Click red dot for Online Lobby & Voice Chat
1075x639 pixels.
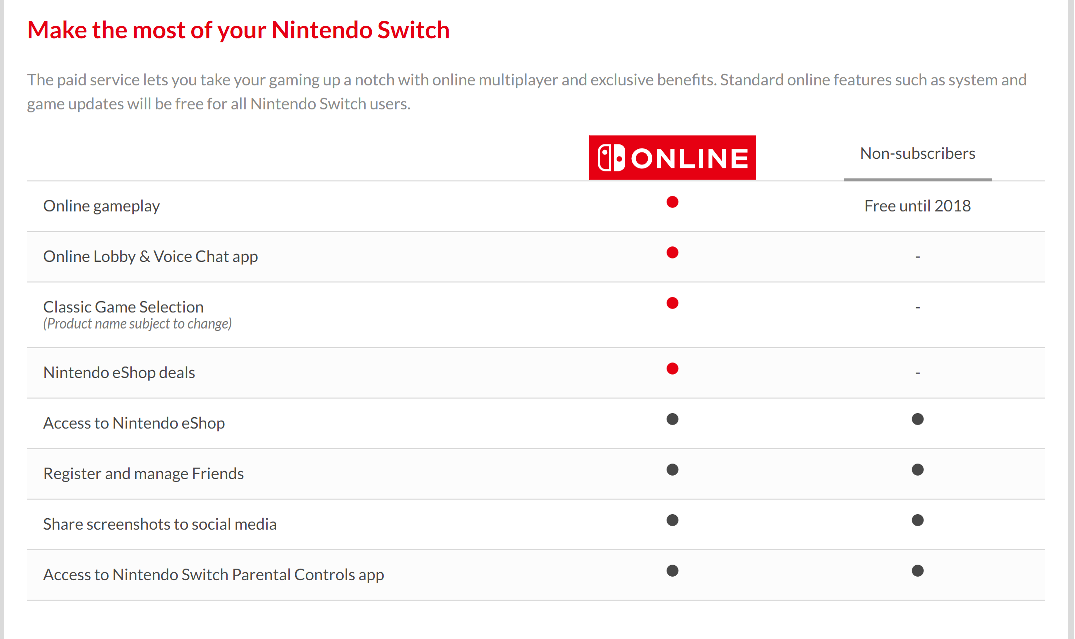pyautogui.click(x=672, y=252)
